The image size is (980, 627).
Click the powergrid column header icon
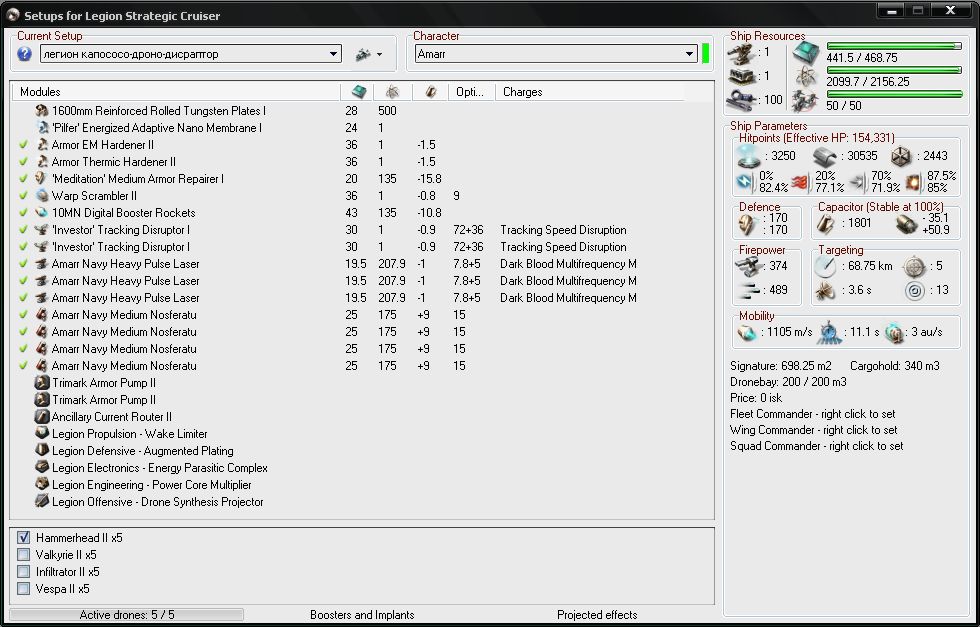point(392,92)
